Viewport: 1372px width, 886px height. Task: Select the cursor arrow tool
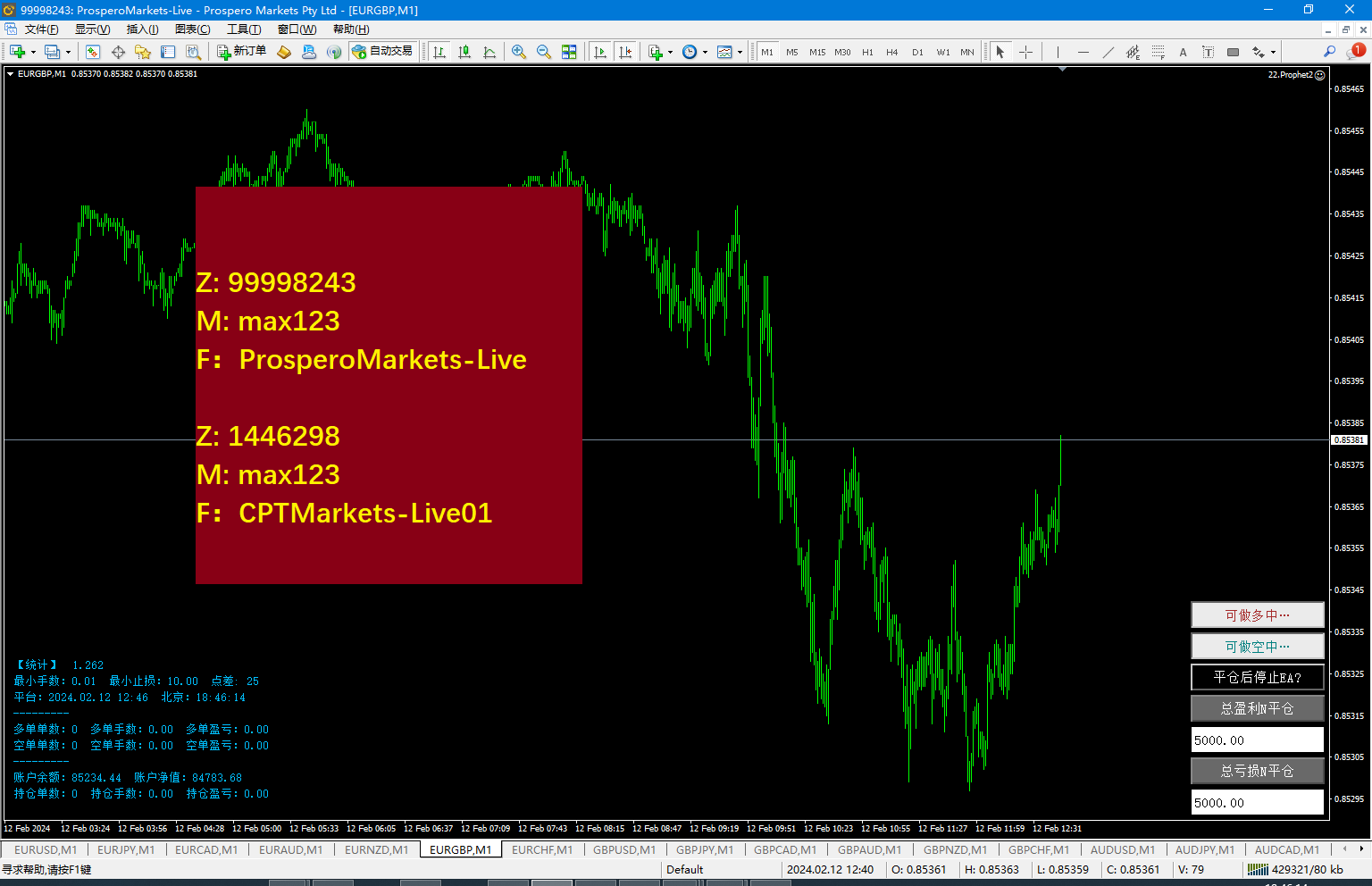1000,52
